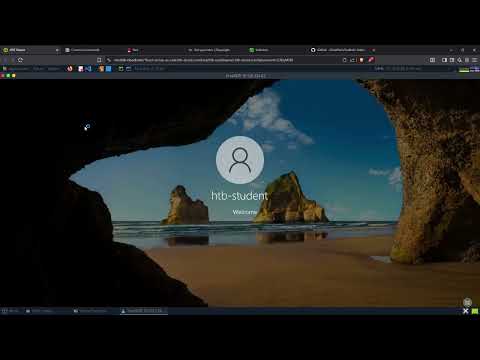
Task: Click the yellow window dot
Action: tap(14, 76)
